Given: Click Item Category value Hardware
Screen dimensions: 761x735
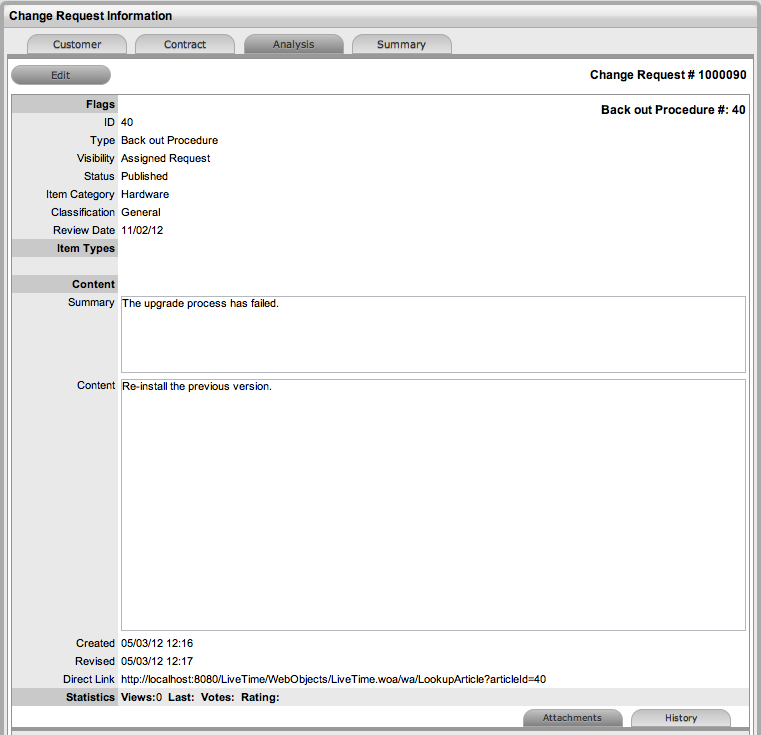Looking at the screenshot, I should (145, 194).
